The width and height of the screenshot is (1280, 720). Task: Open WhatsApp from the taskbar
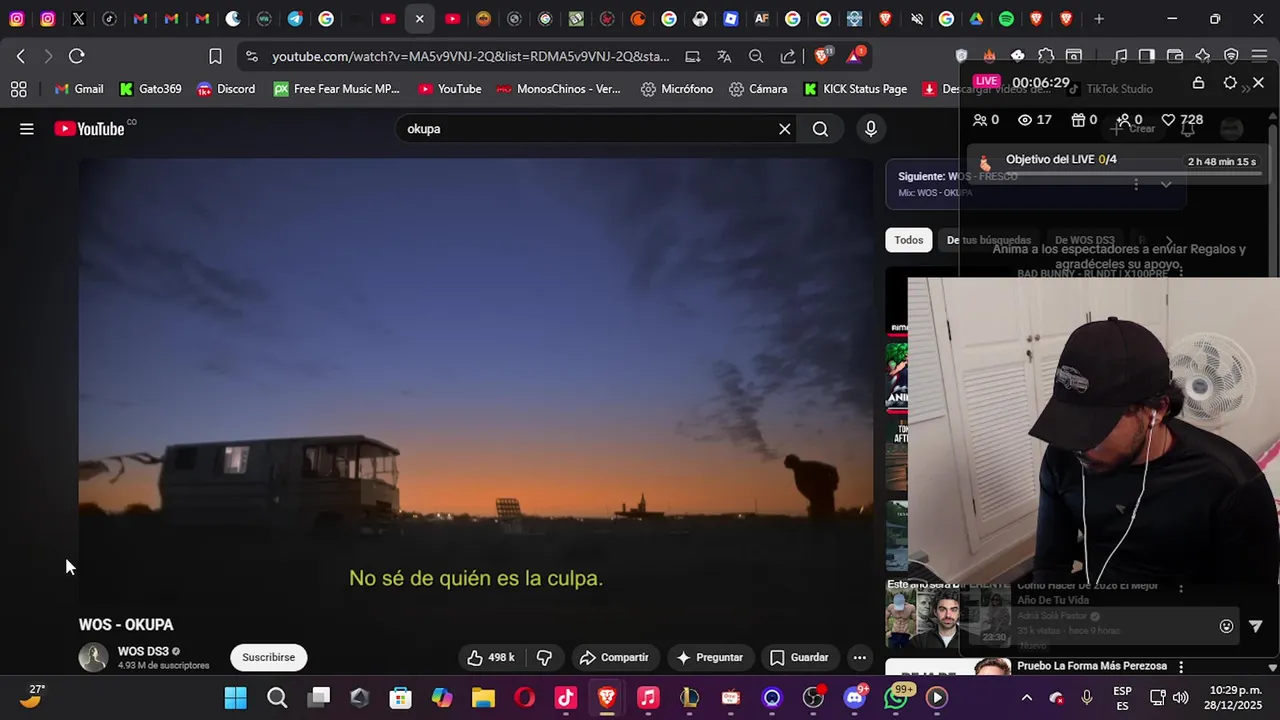[x=896, y=698]
